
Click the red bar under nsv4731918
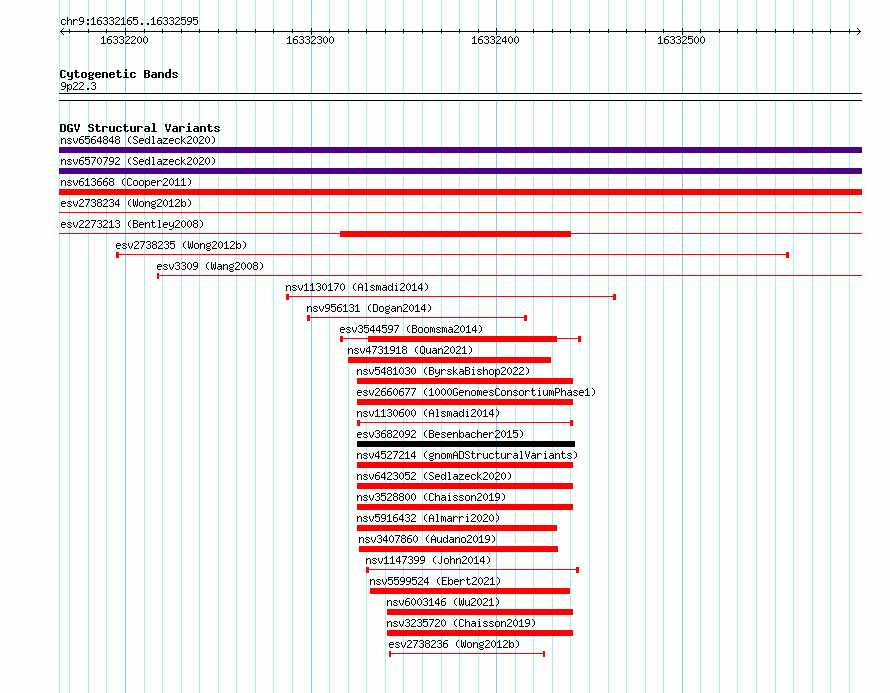(x=449, y=360)
